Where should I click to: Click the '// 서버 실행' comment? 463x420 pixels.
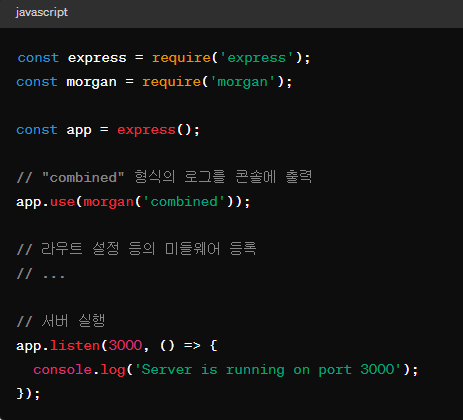(x=61, y=321)
